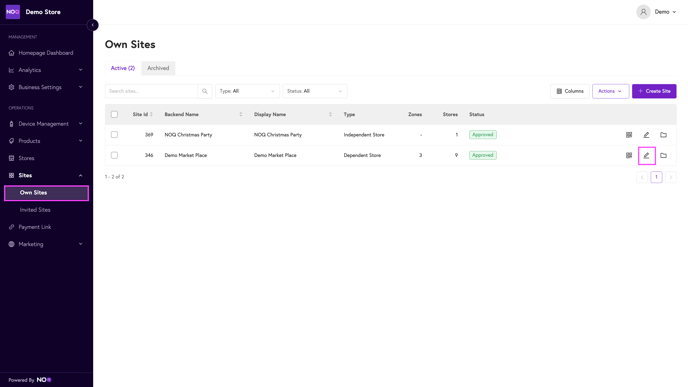Open the Status filter dropdown
This screenshot has height=387, width=688.
[315, 91]
